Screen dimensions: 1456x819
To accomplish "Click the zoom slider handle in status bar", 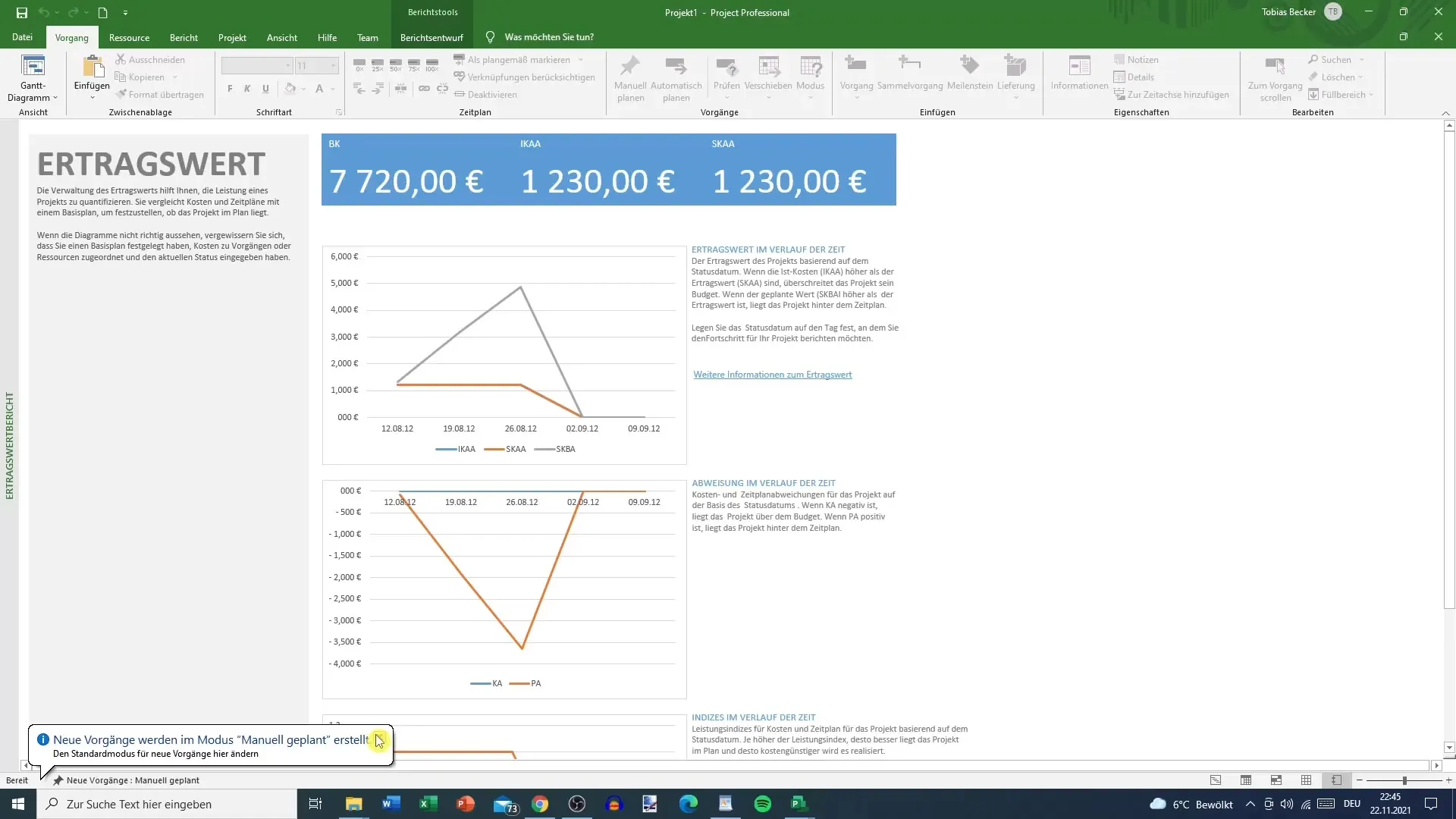I will (x=1404, y=780).
